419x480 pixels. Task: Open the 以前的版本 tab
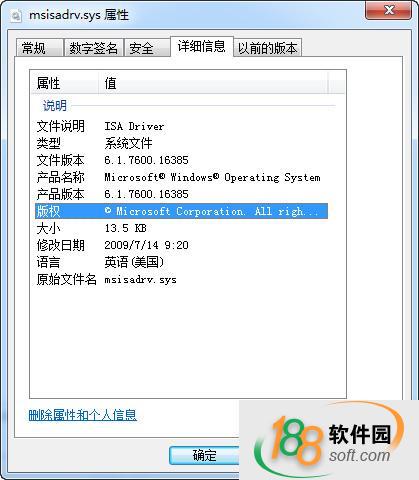click(x=267, y=48)
